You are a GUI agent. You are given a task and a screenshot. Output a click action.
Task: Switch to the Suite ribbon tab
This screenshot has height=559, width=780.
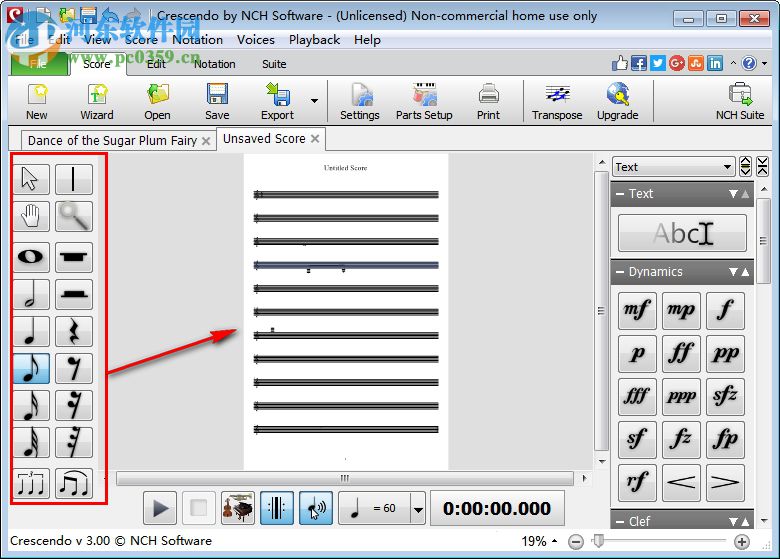point(274,64)
